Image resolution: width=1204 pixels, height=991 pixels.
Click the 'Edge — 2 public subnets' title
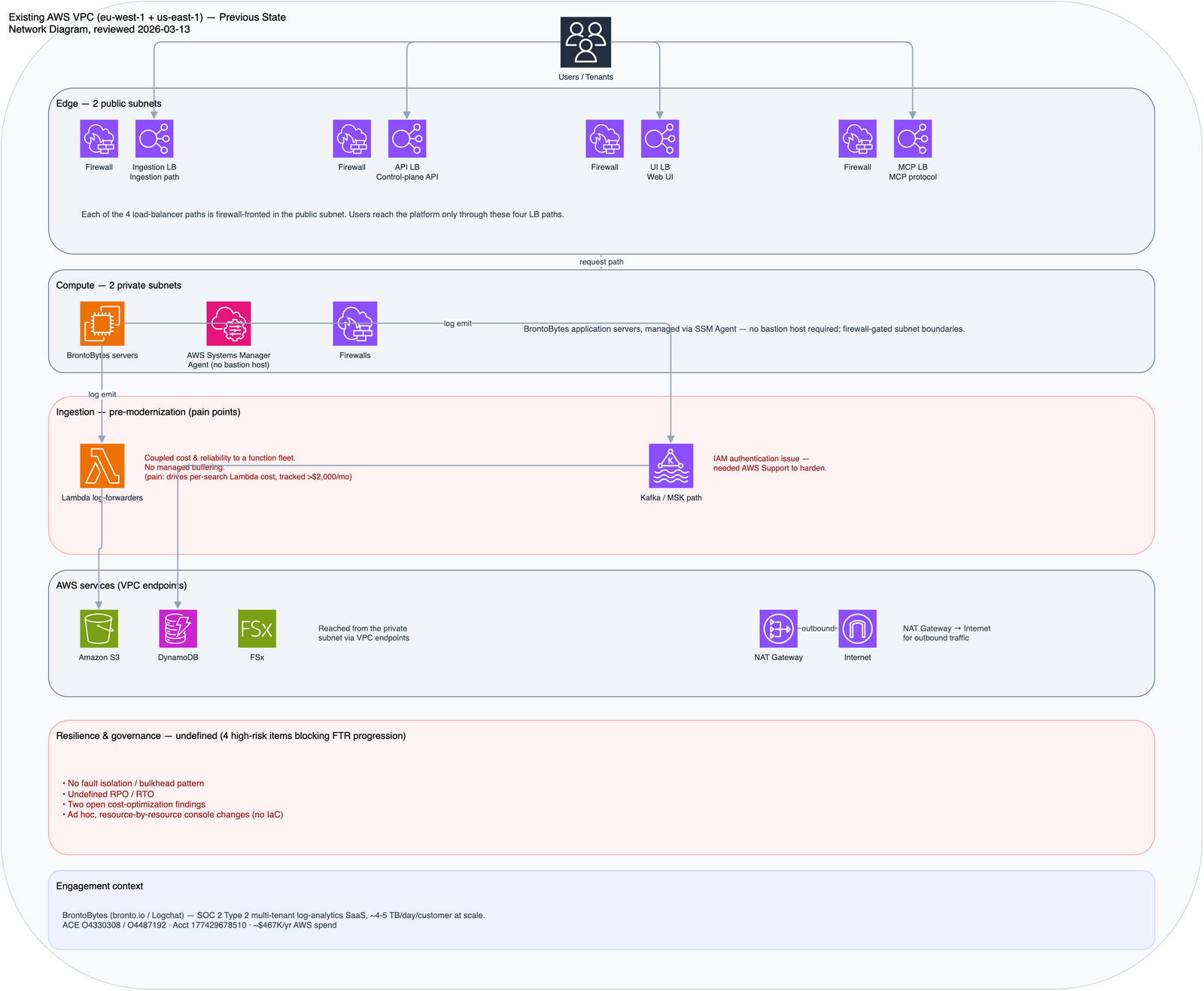(x=109, y=104)
